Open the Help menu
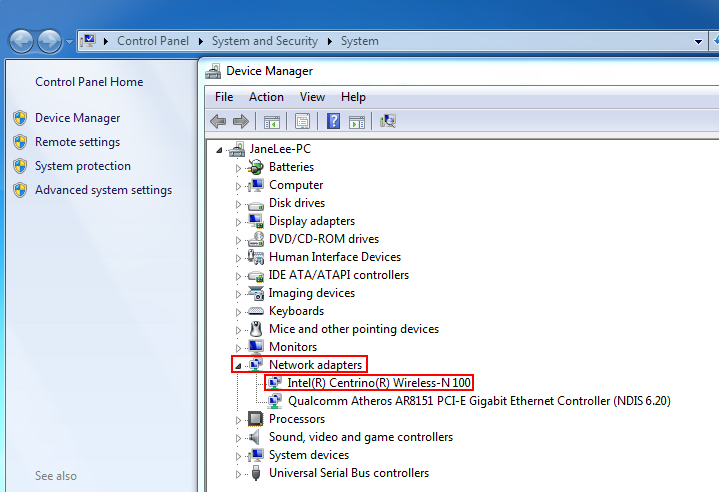The height and width of the screenshot is (492, 719). (x=353, y=97)
